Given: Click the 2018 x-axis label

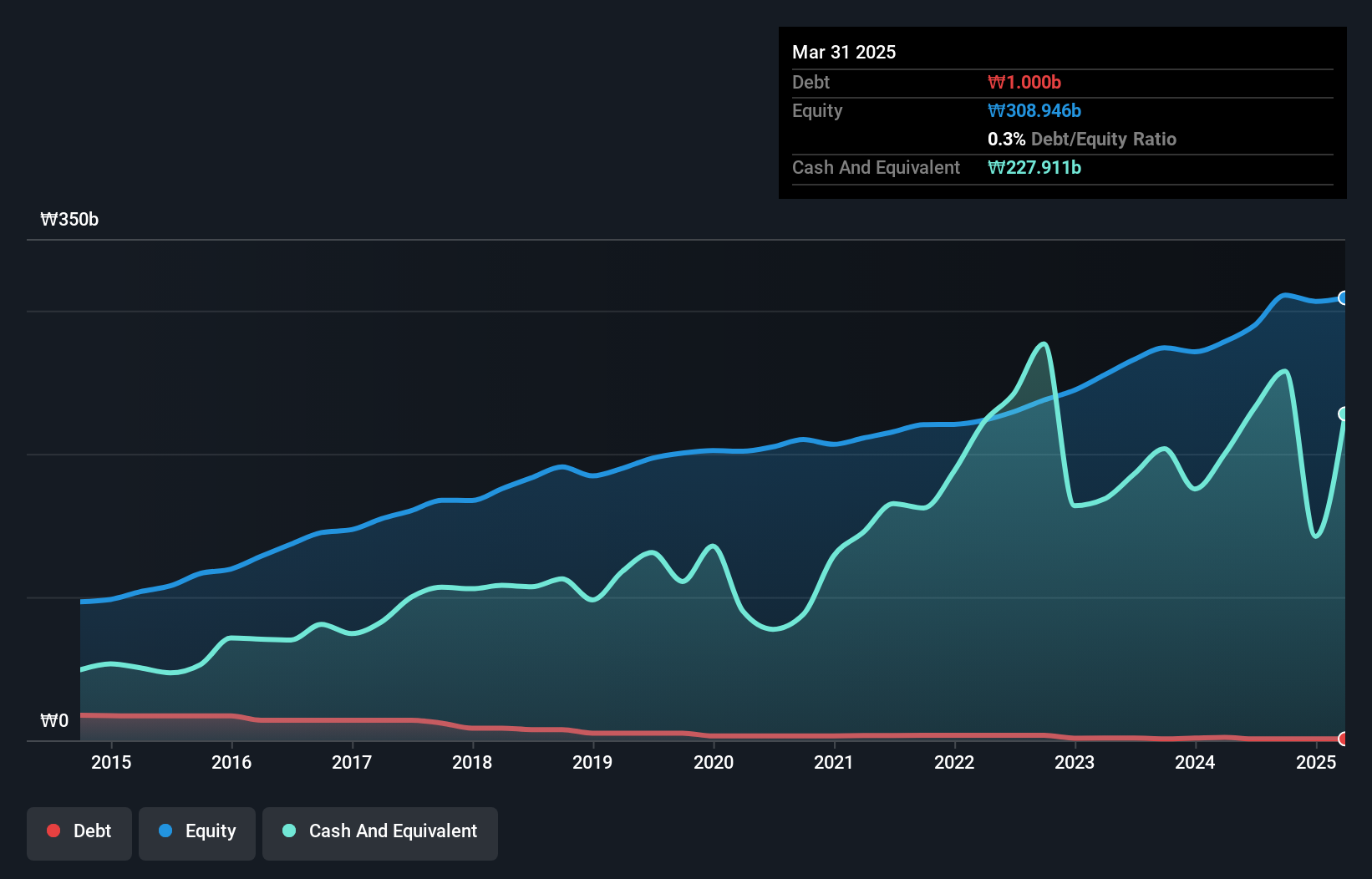Looking at the screenshot, I should point(472,763).
